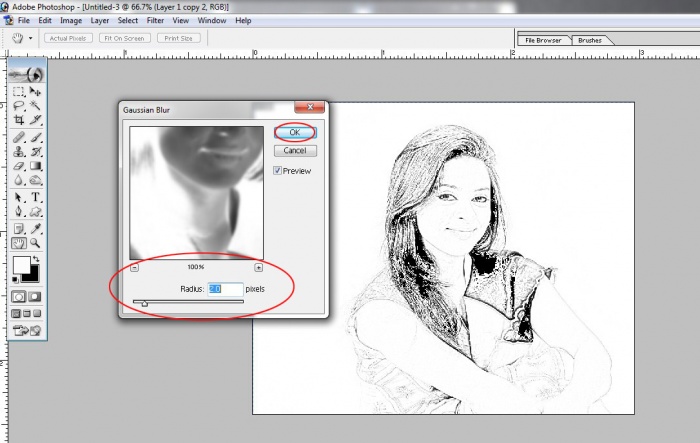Swap foreground and background colors

[x=36, y=259]
